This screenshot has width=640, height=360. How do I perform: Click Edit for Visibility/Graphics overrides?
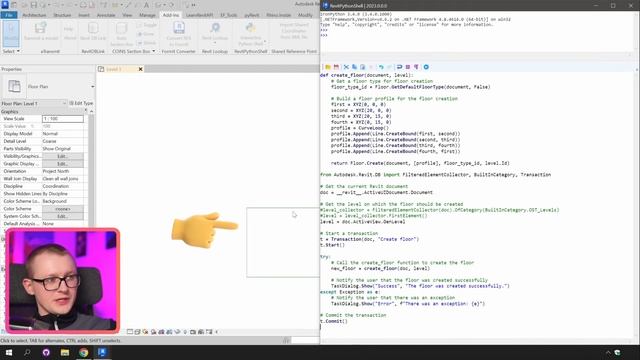click(62, 156)
